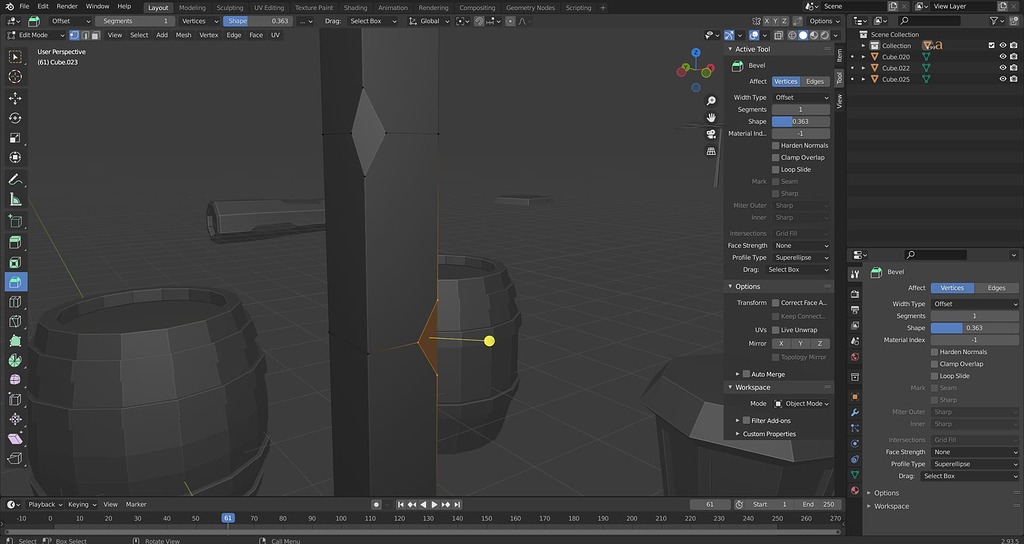Activate the Rotate tool
1024x544 pixels.
click(15, 118)
